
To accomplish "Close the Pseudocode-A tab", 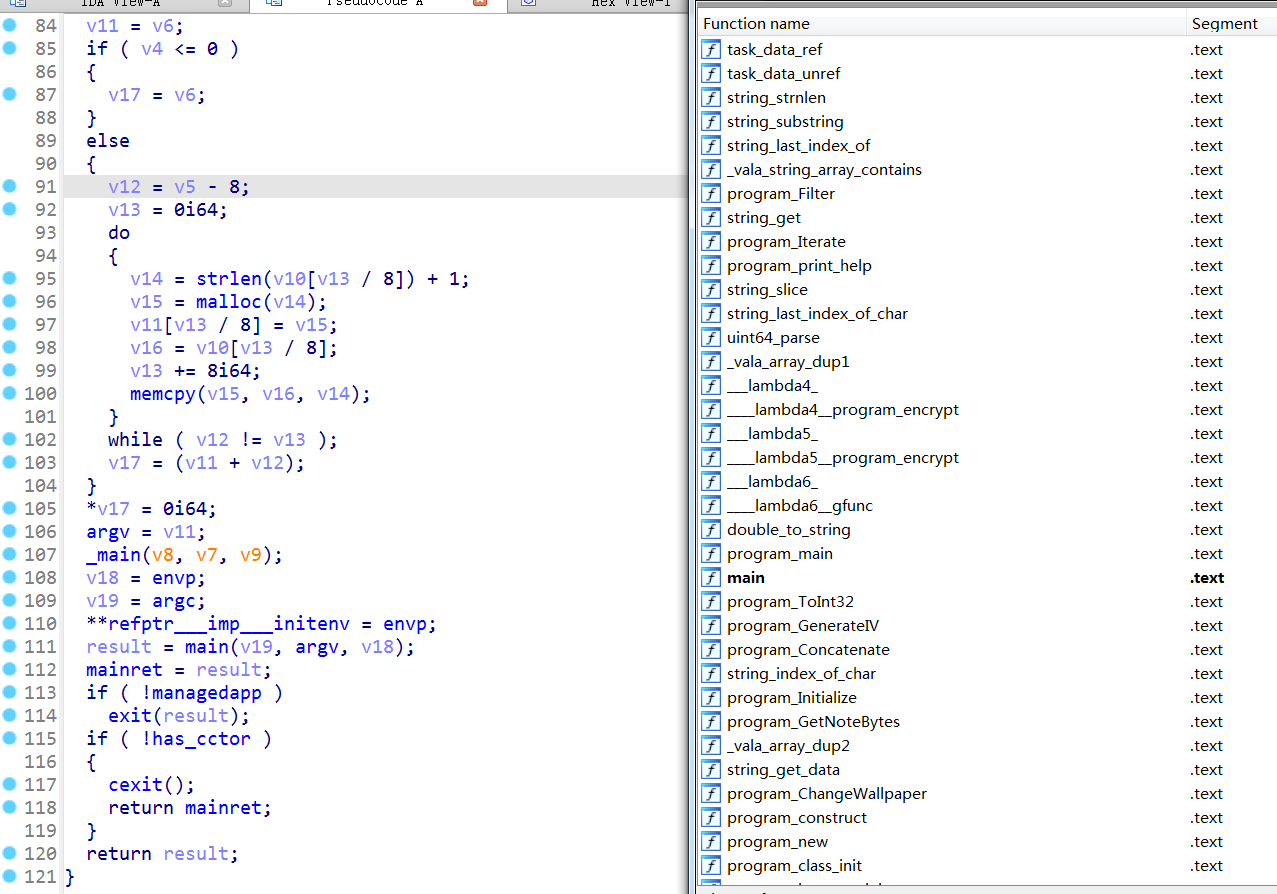I will 479,4.
